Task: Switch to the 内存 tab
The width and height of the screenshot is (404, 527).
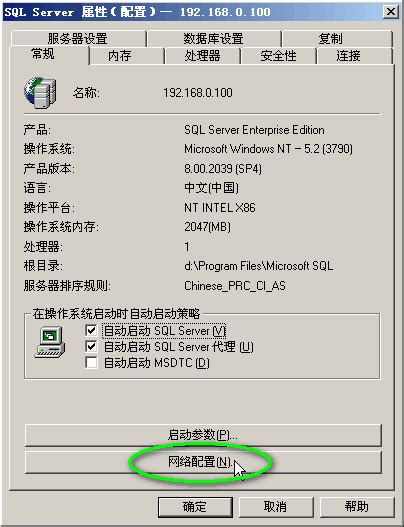Action: pyautogui.click(x=126, y=56)
